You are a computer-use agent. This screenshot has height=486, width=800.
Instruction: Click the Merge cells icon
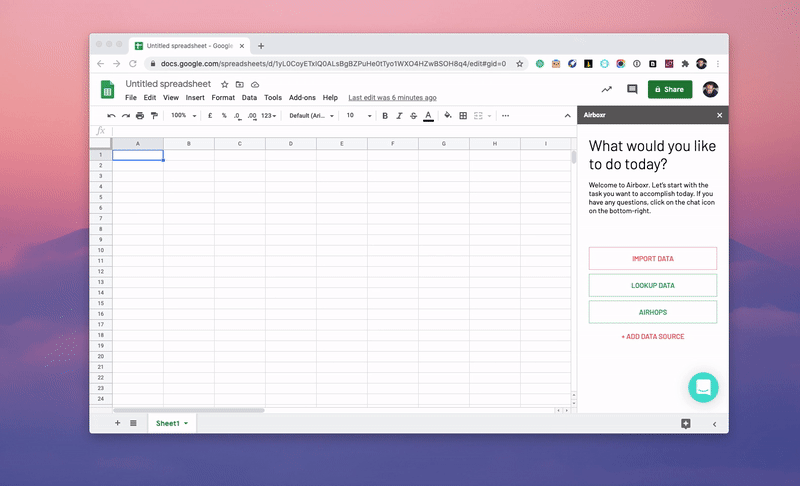pos(478,116)
